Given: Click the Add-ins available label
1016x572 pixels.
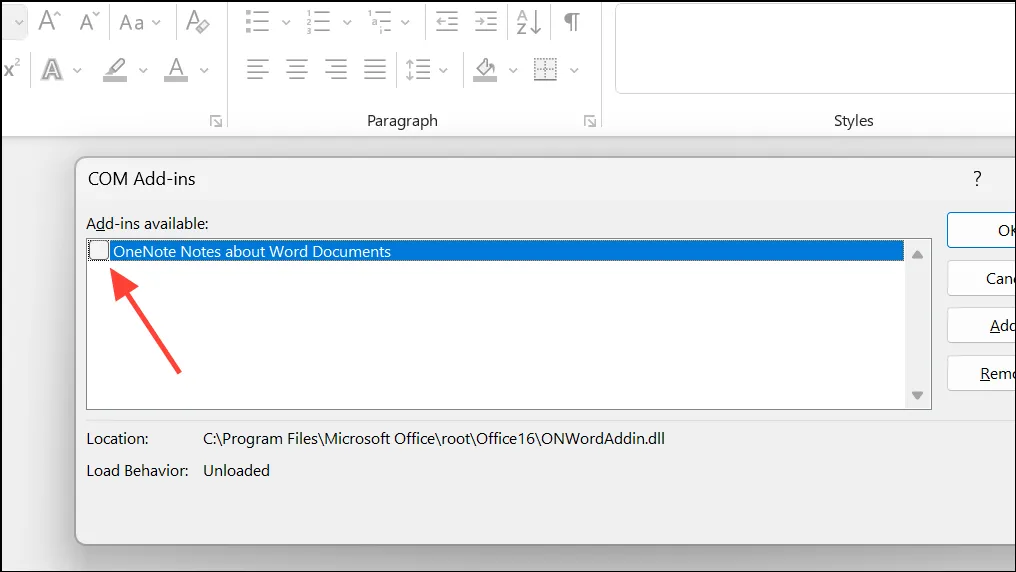Looking at the screenshot, I should pos(148,223).
